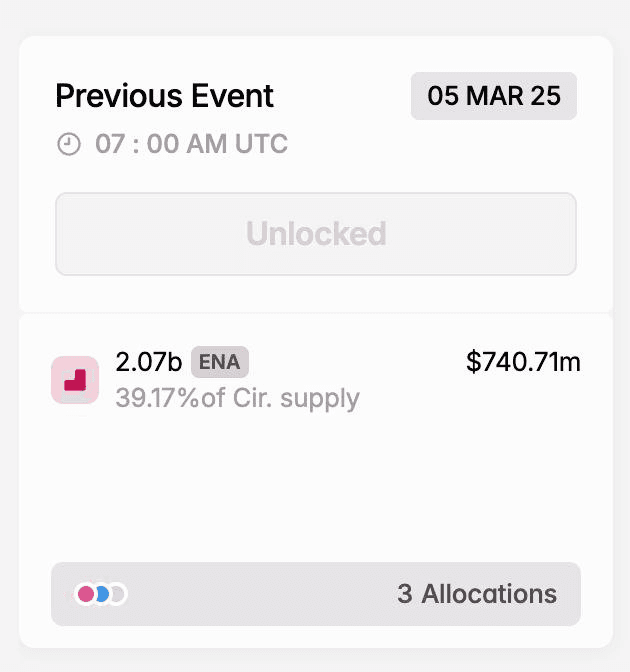
Task: Select the gray allocation dot
Action: [x=118, y=594]
